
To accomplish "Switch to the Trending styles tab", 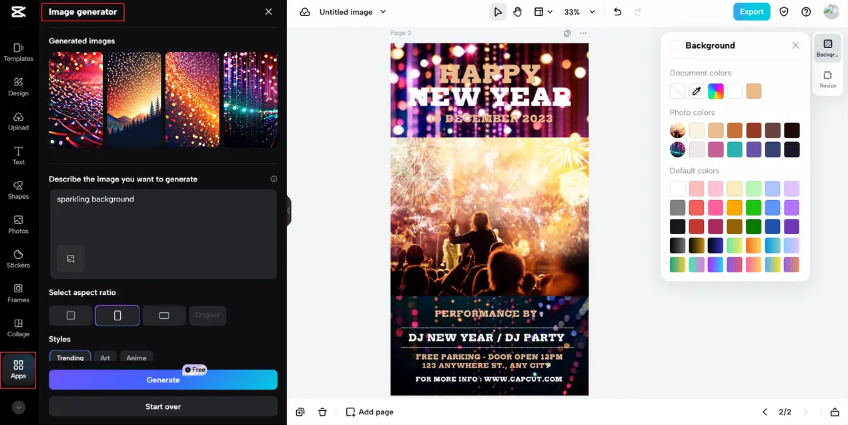I will [70, 357].
